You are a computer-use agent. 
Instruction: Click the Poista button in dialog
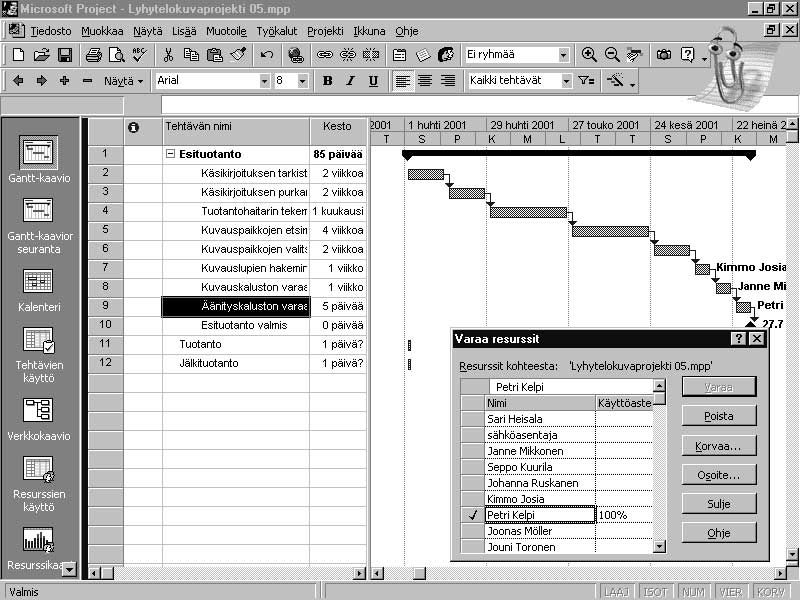tap(719, 416)
